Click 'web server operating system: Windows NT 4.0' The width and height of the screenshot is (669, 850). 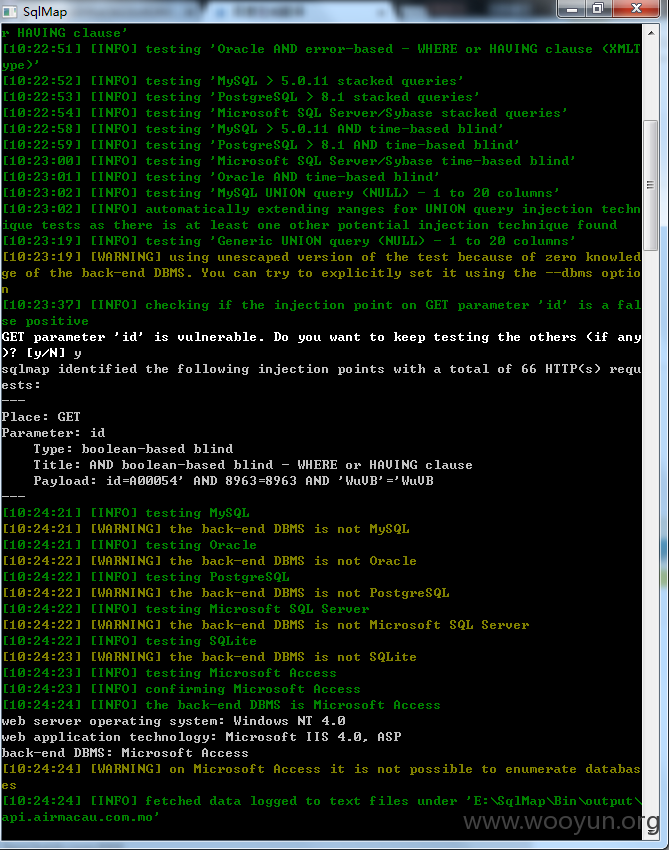coord(173,721)
